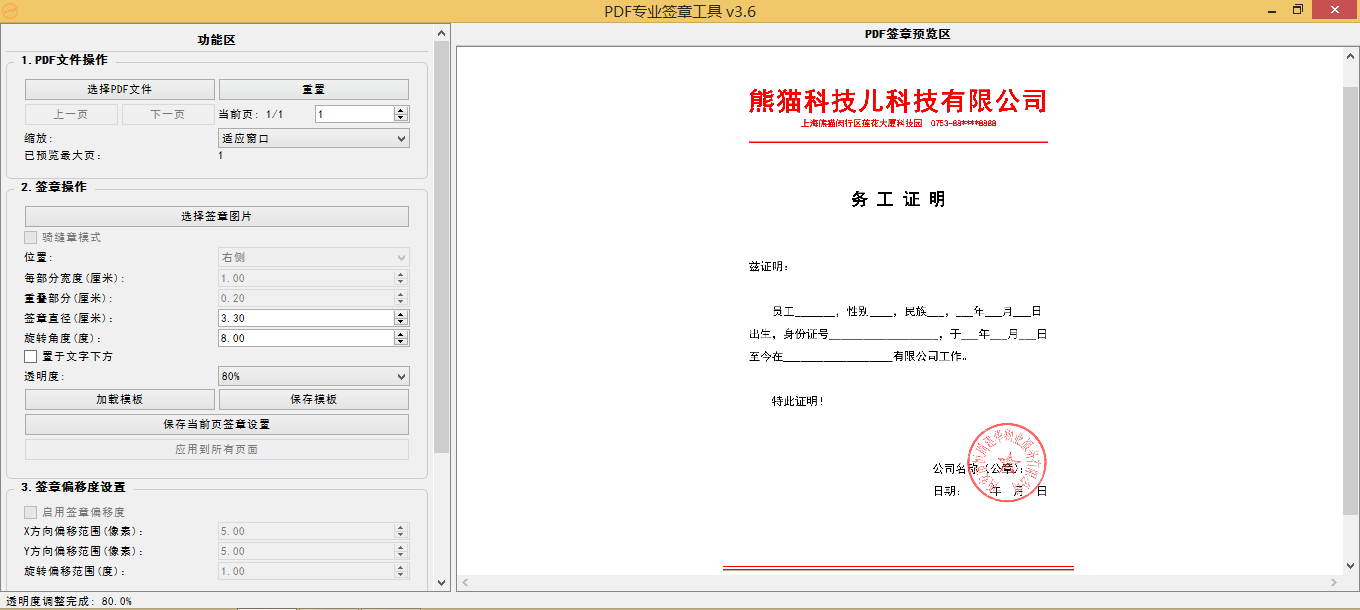Click the 熊猫科技儿科技有限公司 red header text
The image size is (1360, 610).
pos(898,101)
